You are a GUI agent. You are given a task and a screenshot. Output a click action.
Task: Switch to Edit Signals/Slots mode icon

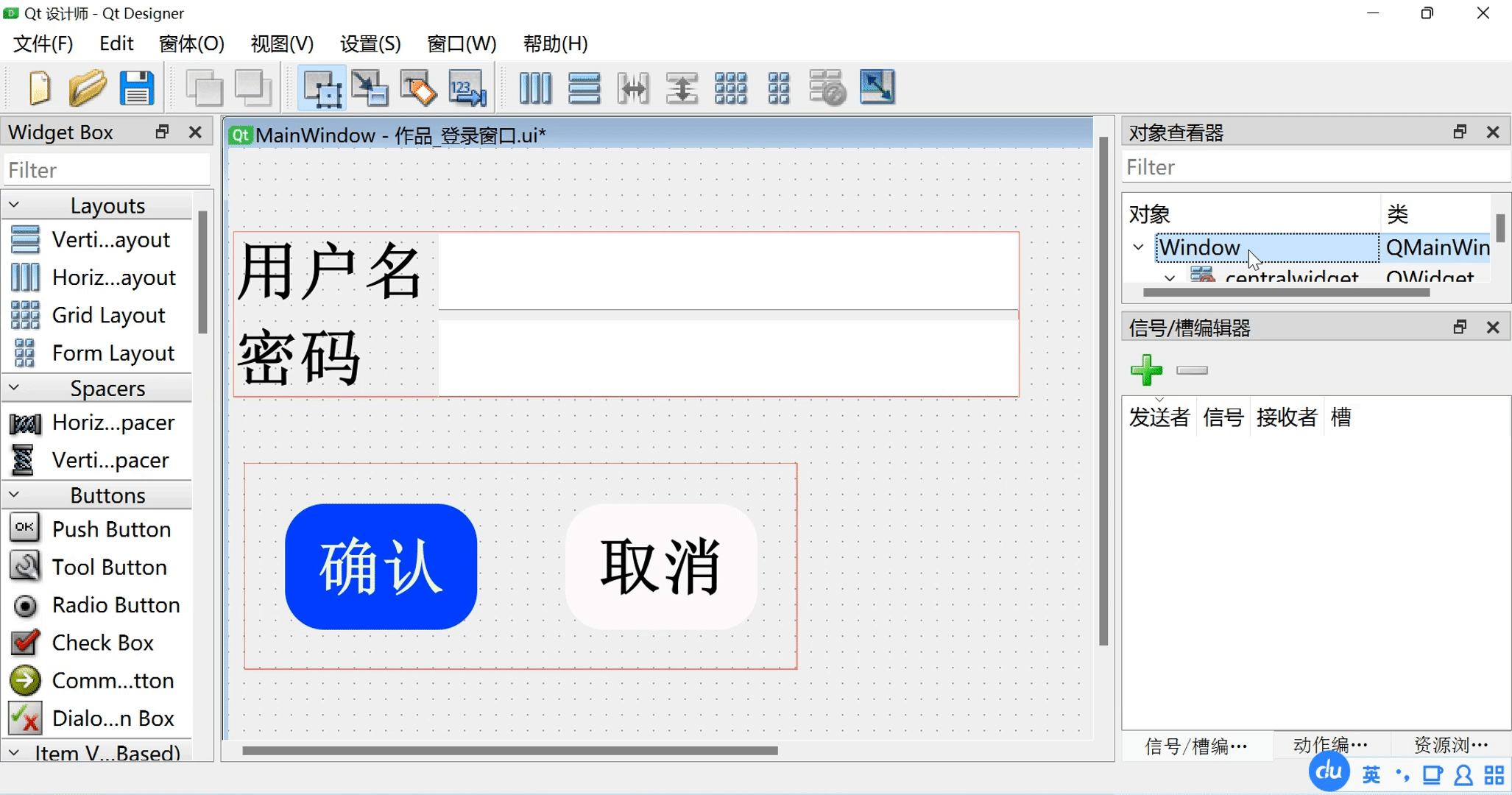click(370, 88)
